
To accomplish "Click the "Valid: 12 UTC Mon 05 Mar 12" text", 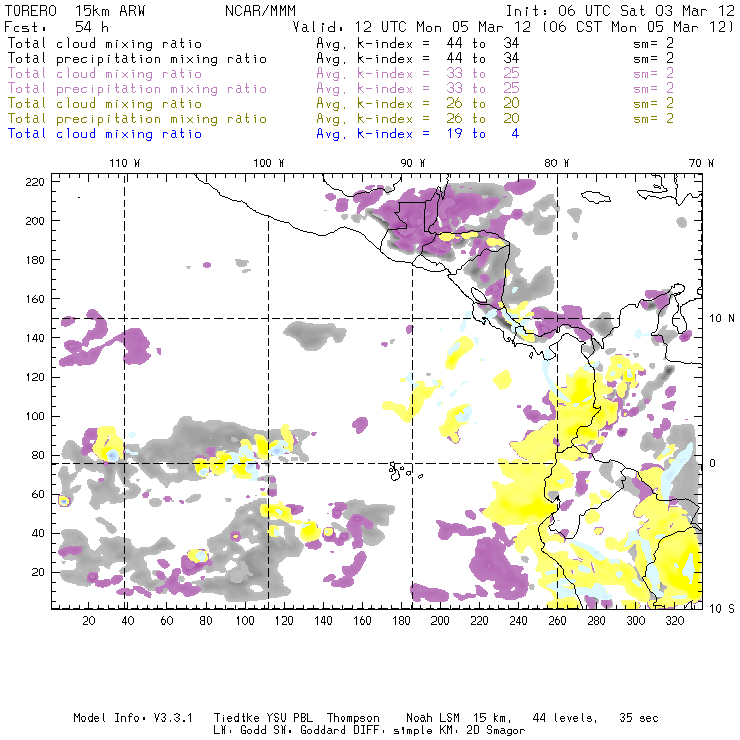I will pyautogui.click(x=412, y=27).
